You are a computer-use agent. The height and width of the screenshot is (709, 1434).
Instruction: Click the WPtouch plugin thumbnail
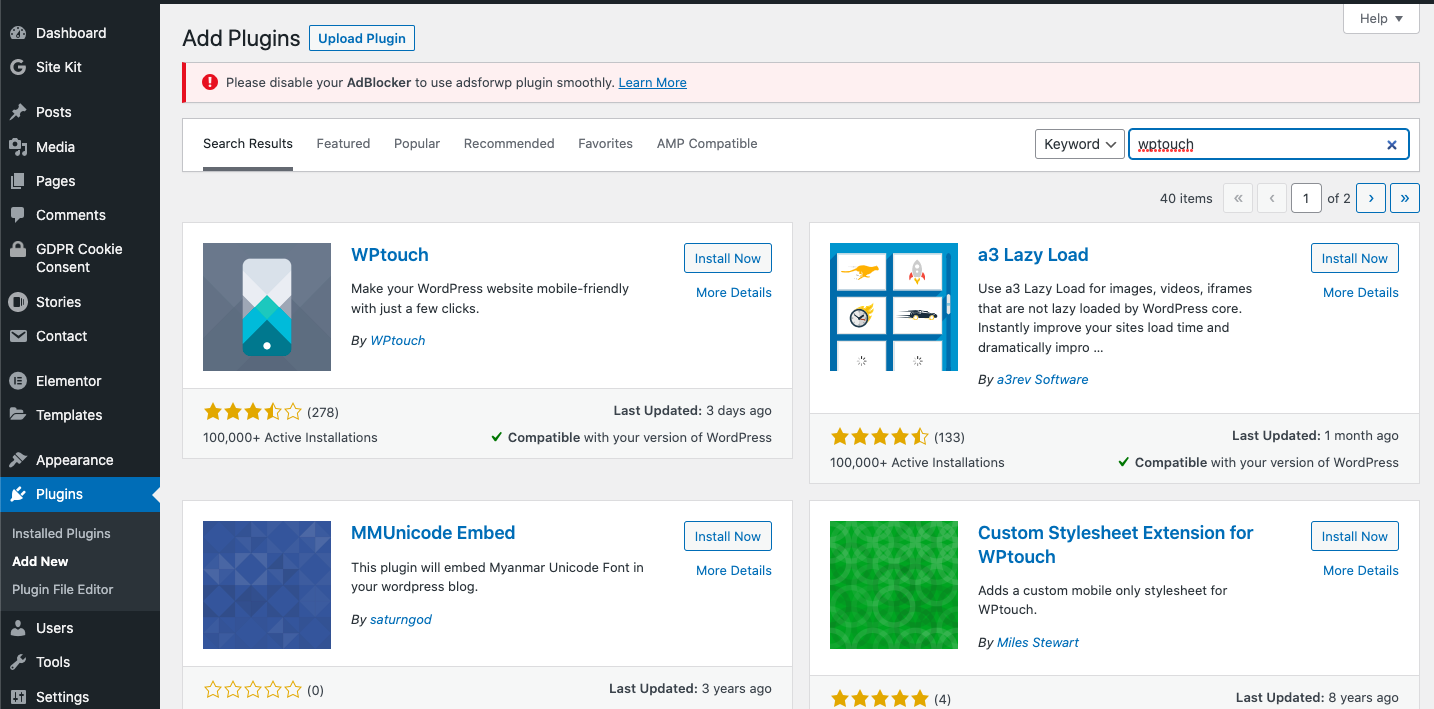pos(267,307)
